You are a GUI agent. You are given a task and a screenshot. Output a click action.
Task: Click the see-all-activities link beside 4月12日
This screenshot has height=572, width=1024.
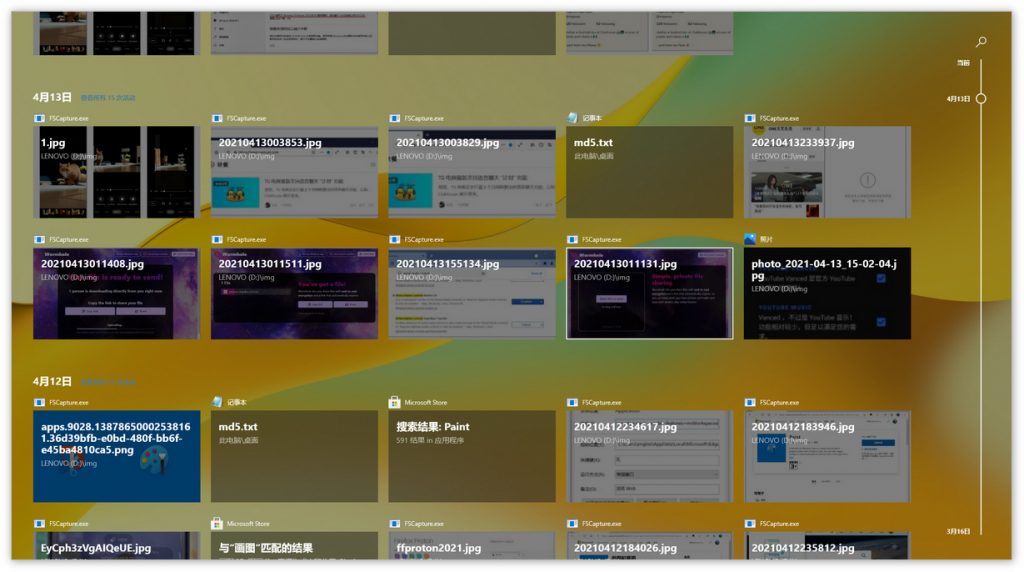point(108,382)
